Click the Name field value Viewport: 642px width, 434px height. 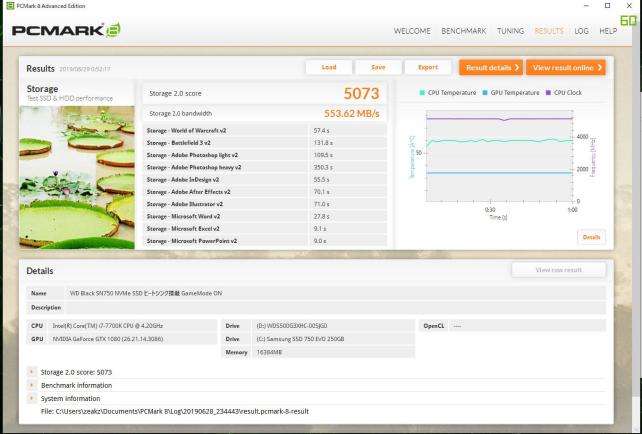pos(336,293)
